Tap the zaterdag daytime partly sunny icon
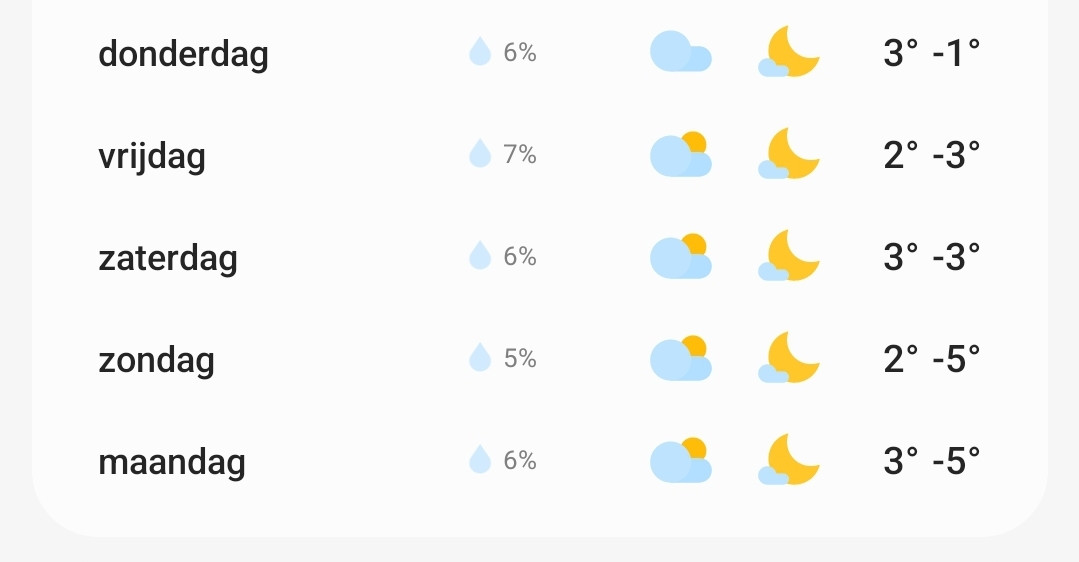This screenshot has height=562, width=1079. (x=681, y=256)
